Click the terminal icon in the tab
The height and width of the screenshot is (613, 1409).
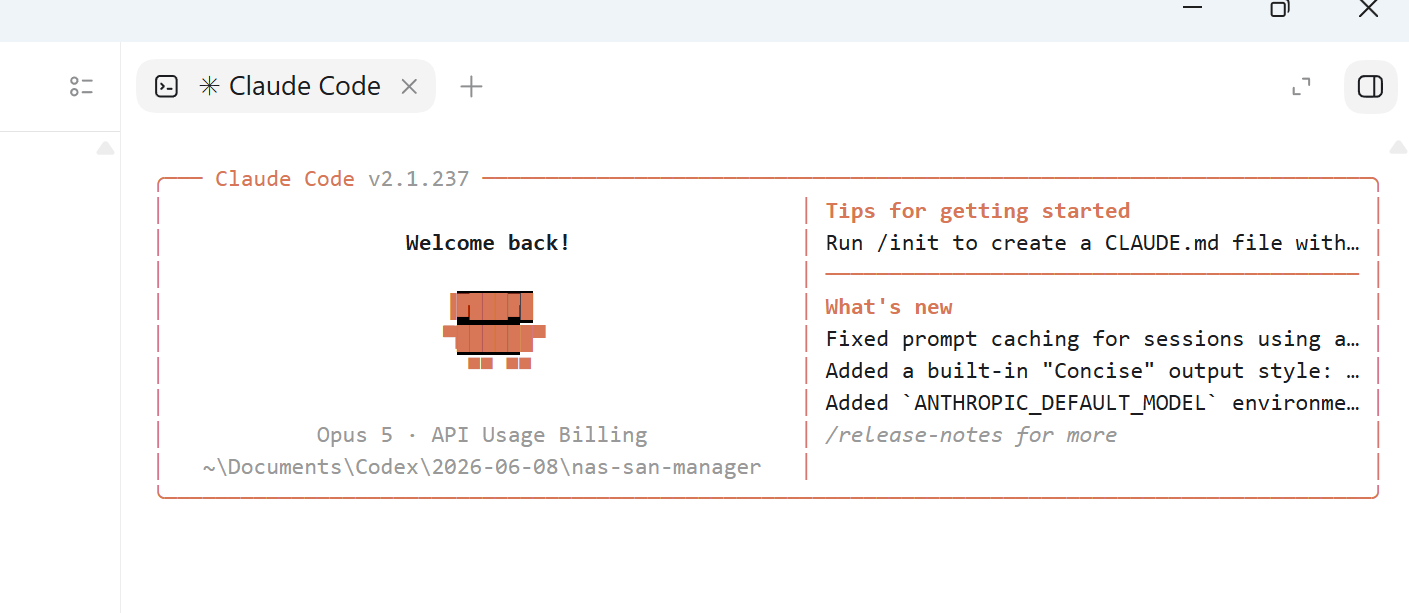coord(167,87)
